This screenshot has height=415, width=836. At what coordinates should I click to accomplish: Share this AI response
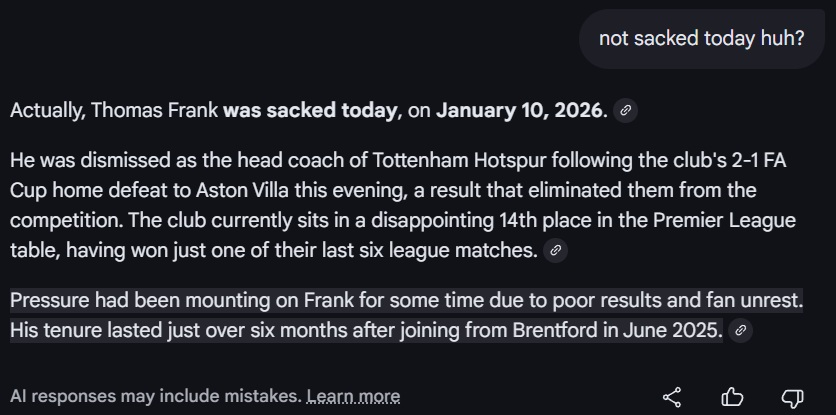673,397
